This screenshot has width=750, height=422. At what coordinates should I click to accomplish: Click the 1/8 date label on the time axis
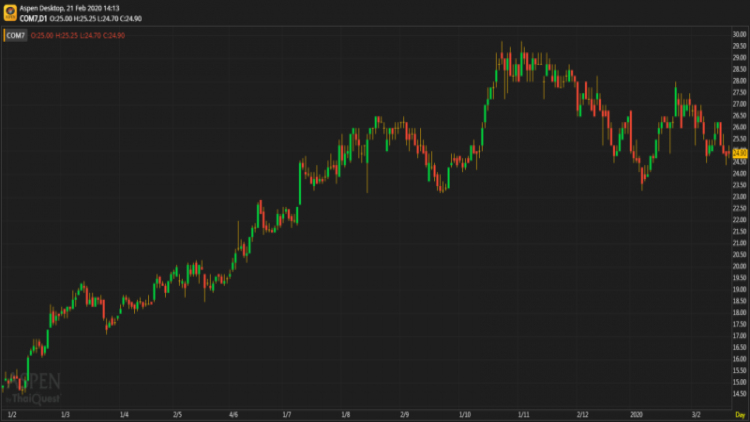[346, 415]
